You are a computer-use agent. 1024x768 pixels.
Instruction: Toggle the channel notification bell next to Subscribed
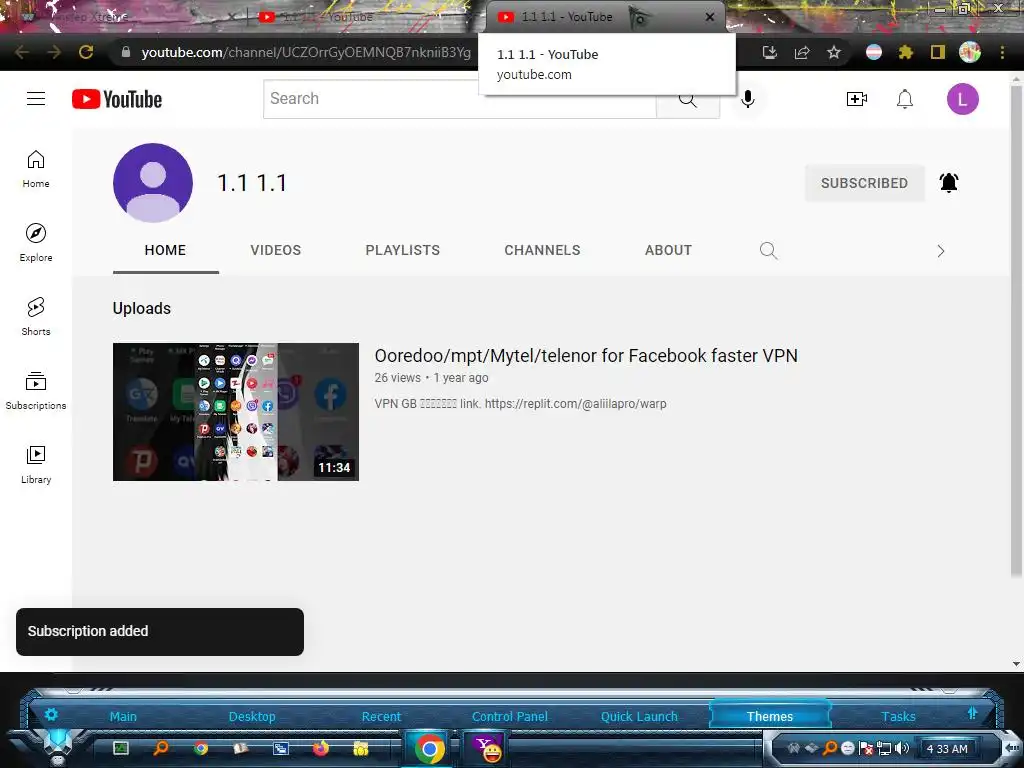[948, 183]
